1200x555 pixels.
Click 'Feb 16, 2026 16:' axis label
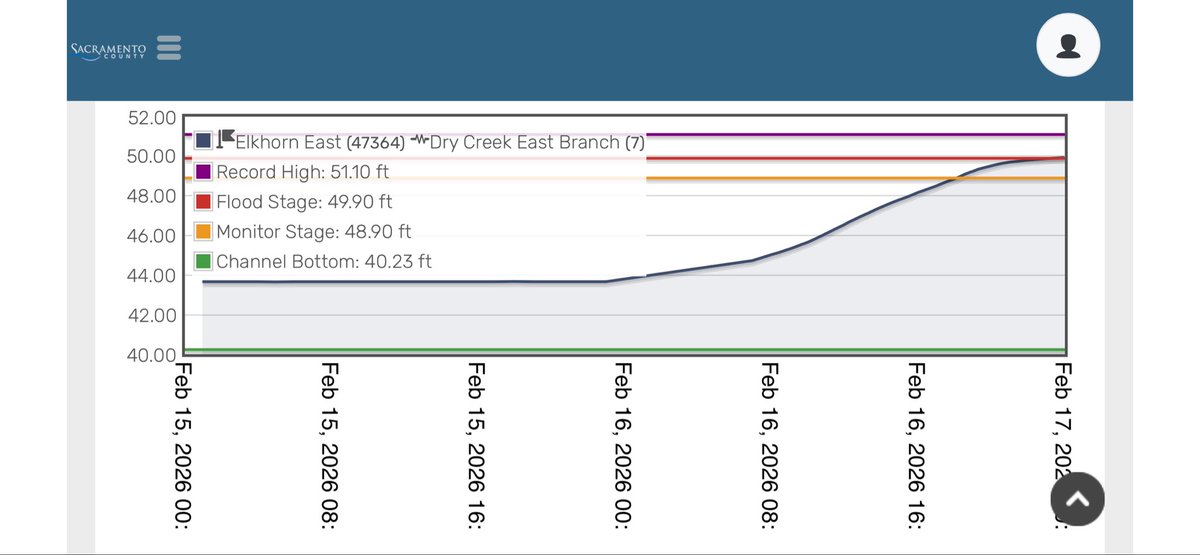(916, 446)
